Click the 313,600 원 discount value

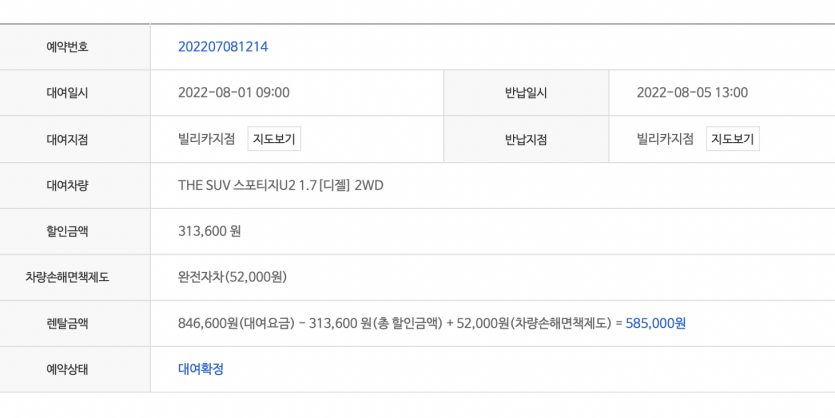(x=209, y=232)
